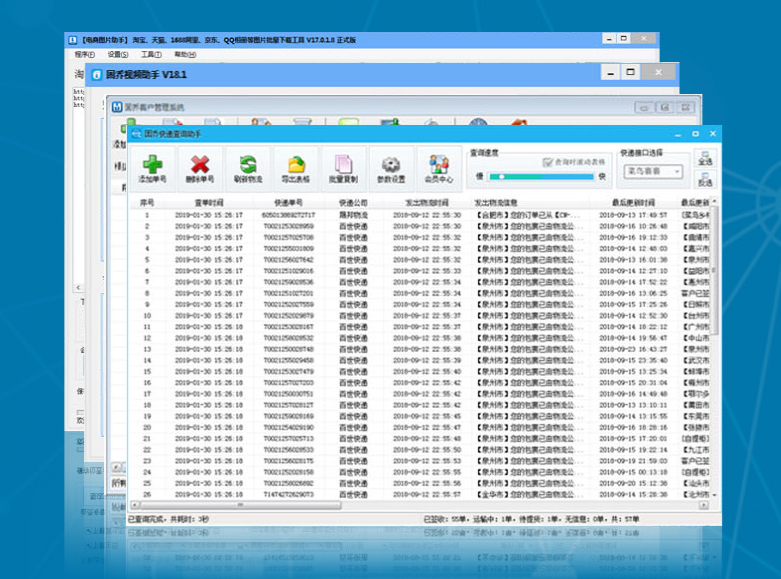Maximize the 视频助手 V18.1 window

click(x=630, y=72)
